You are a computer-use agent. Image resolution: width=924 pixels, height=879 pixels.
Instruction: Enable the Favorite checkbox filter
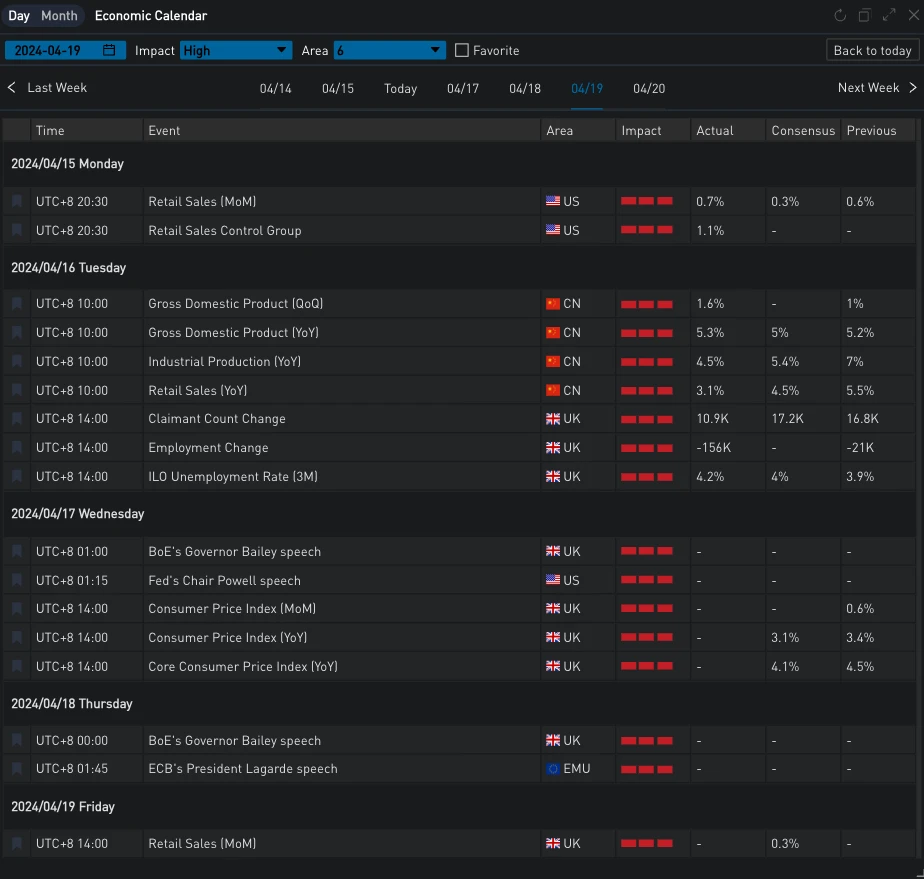[x=462, y=50]
